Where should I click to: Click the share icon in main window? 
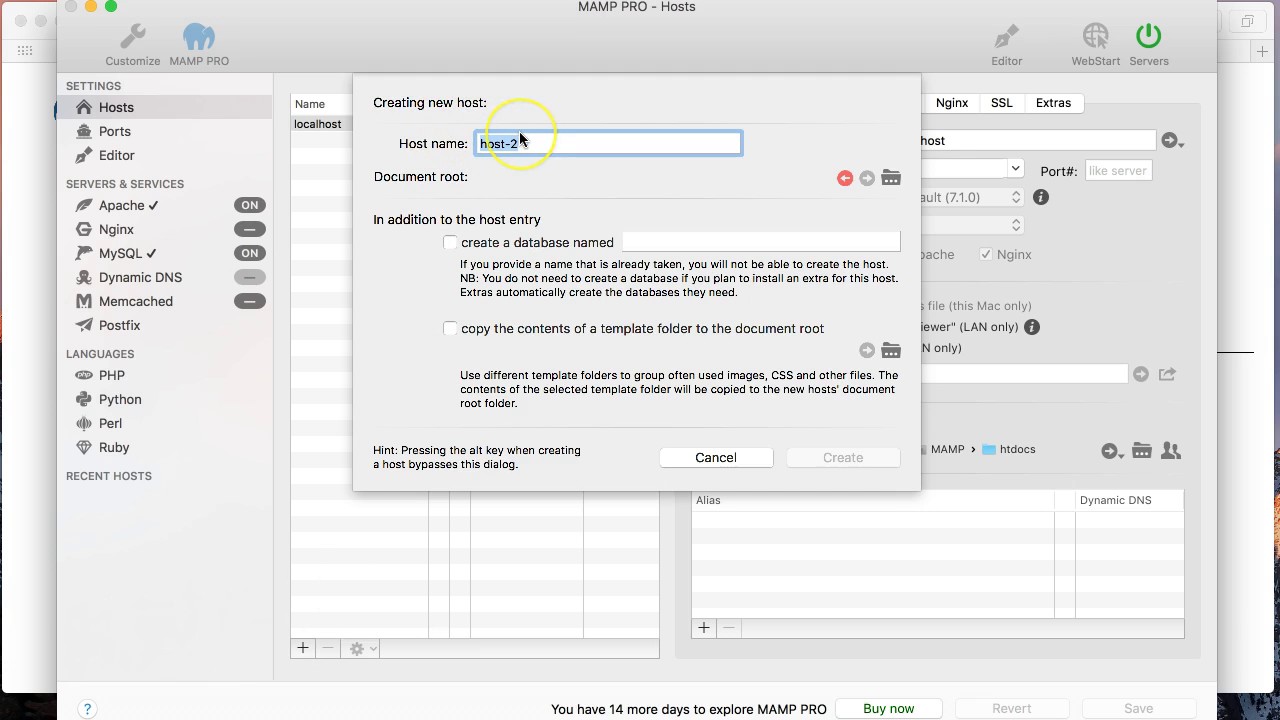[x=1167, y=374]
